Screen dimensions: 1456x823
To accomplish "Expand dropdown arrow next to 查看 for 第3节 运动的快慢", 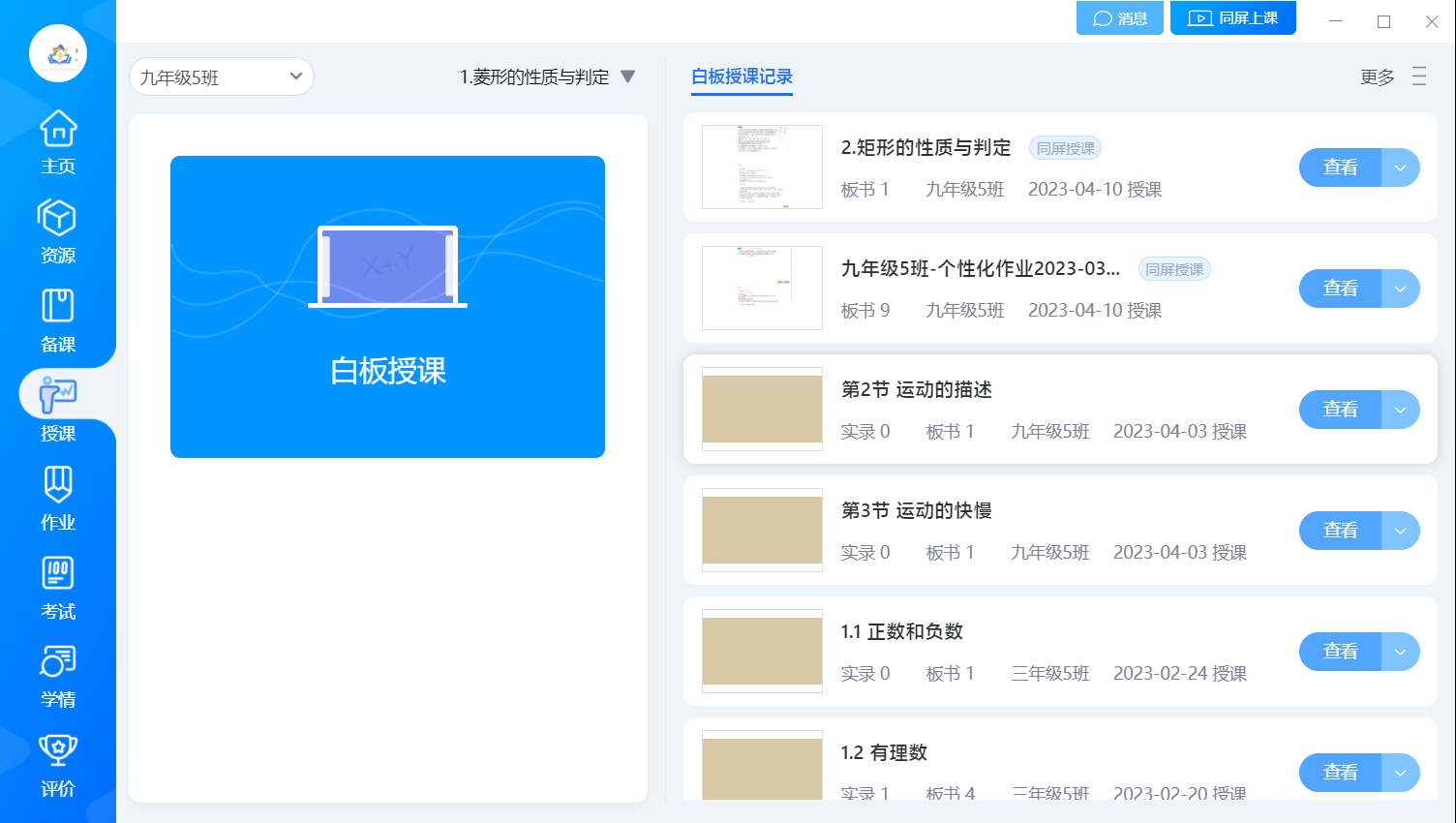I will [x=1400, y=531].
